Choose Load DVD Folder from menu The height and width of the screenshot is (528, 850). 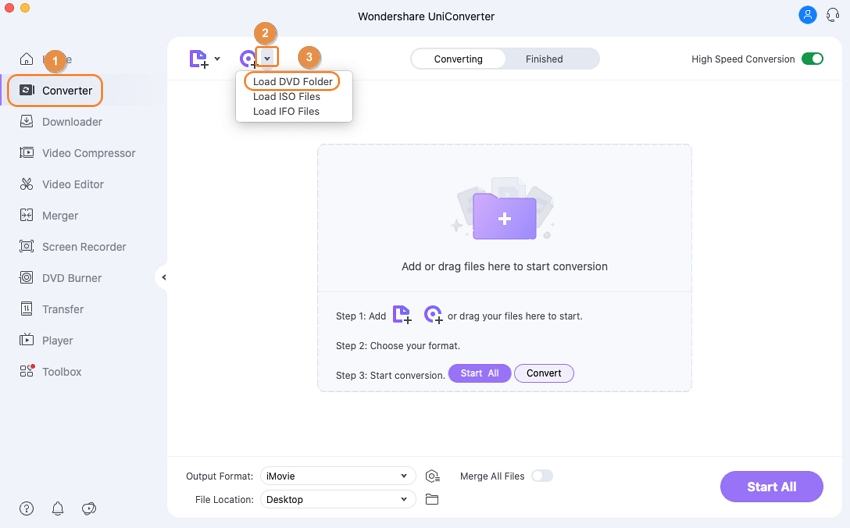click(x=293, y=81)
